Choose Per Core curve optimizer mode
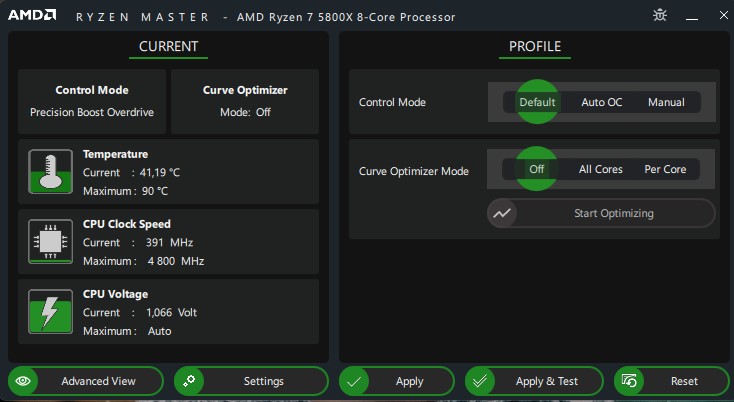 click(x=665, y=169)
